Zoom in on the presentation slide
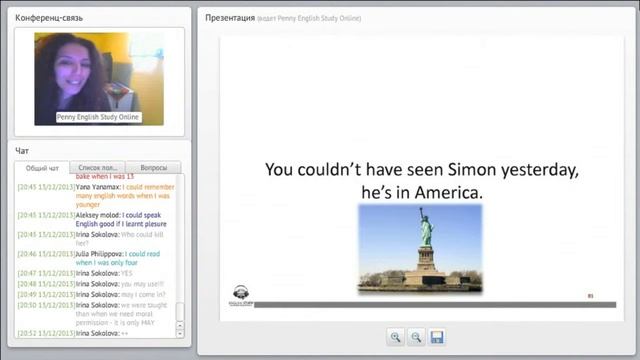Viewport: 640px width, 360px height. click(x=395, y=337)
